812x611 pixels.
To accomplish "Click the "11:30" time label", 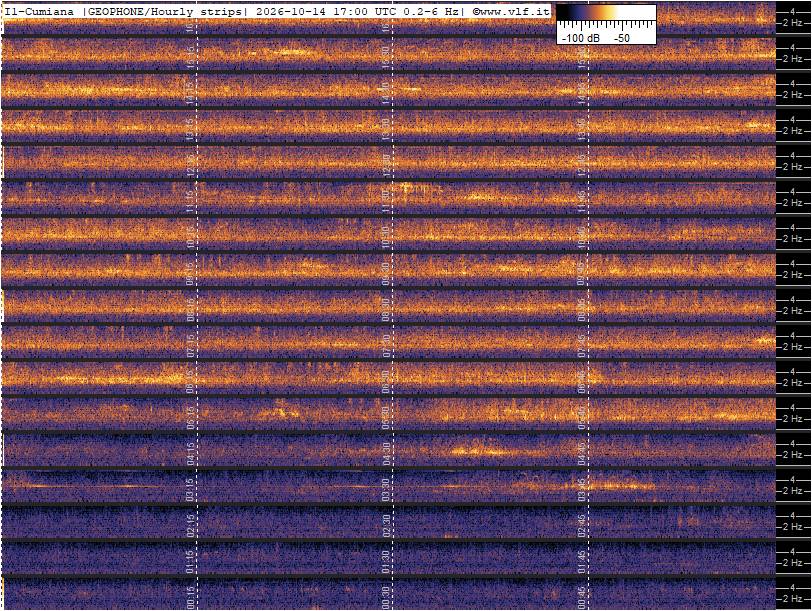I will pyautogui.click(x=386, y=202).
